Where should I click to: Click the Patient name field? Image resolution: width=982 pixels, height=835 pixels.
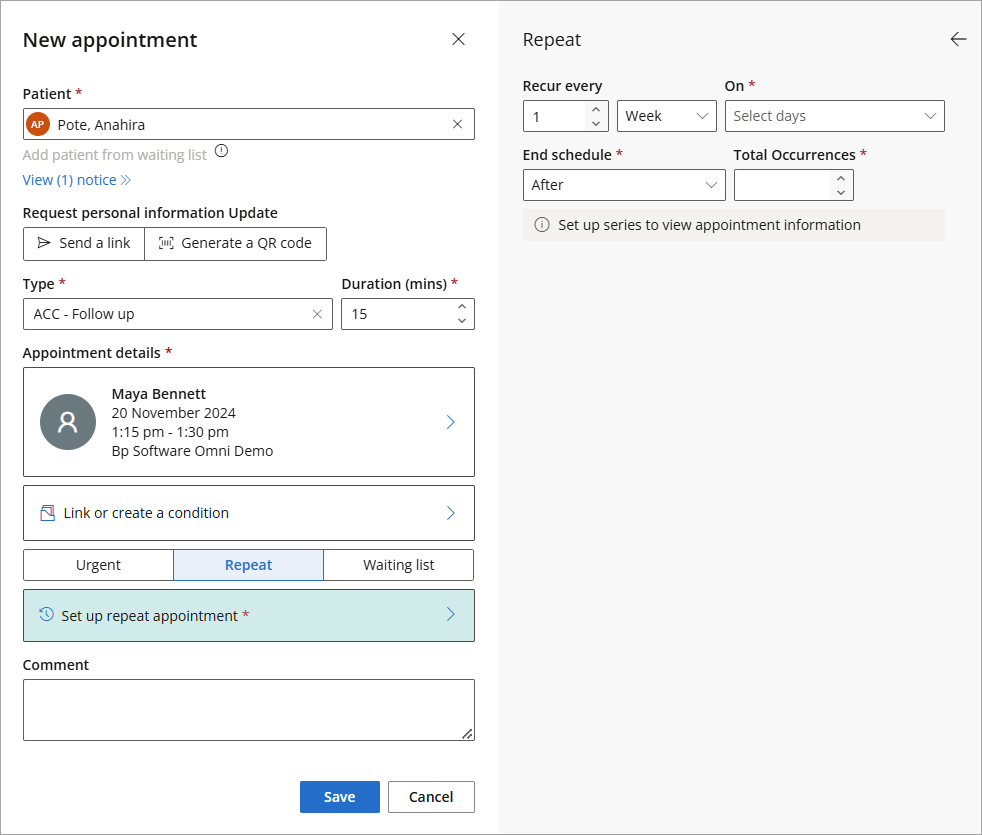pos(249,124)
